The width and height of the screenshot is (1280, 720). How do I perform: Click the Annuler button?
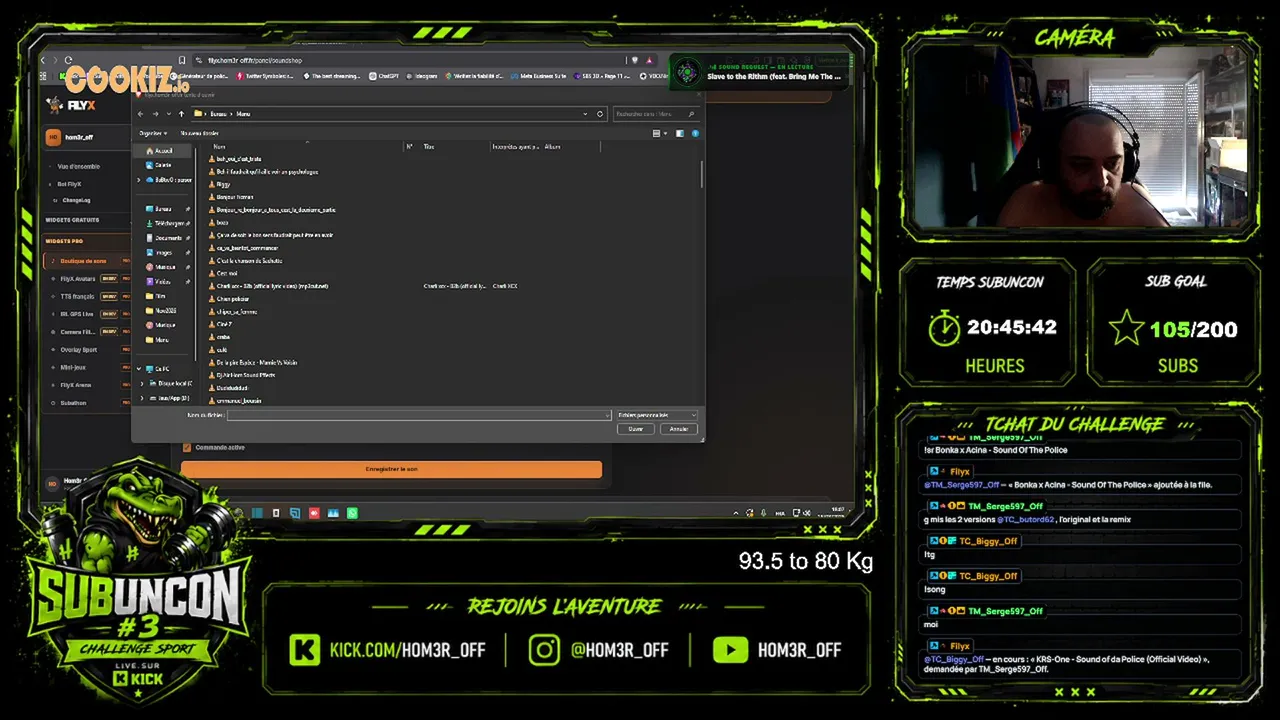679,429
